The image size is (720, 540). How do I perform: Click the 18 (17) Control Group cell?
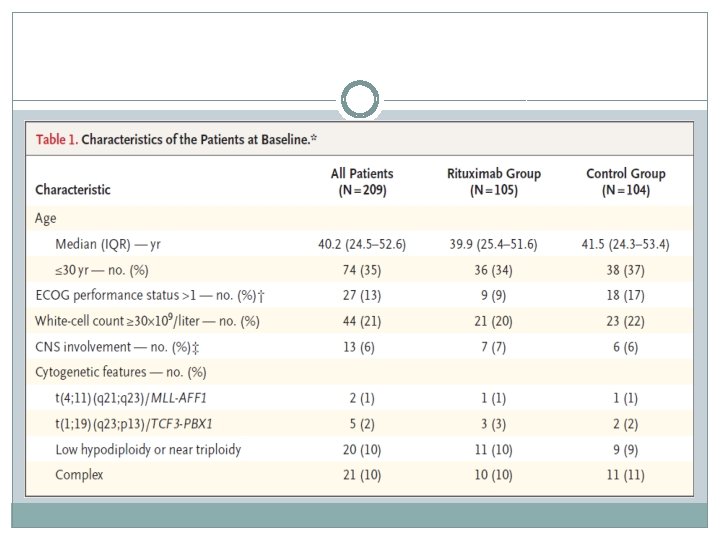tap(625, 295)
